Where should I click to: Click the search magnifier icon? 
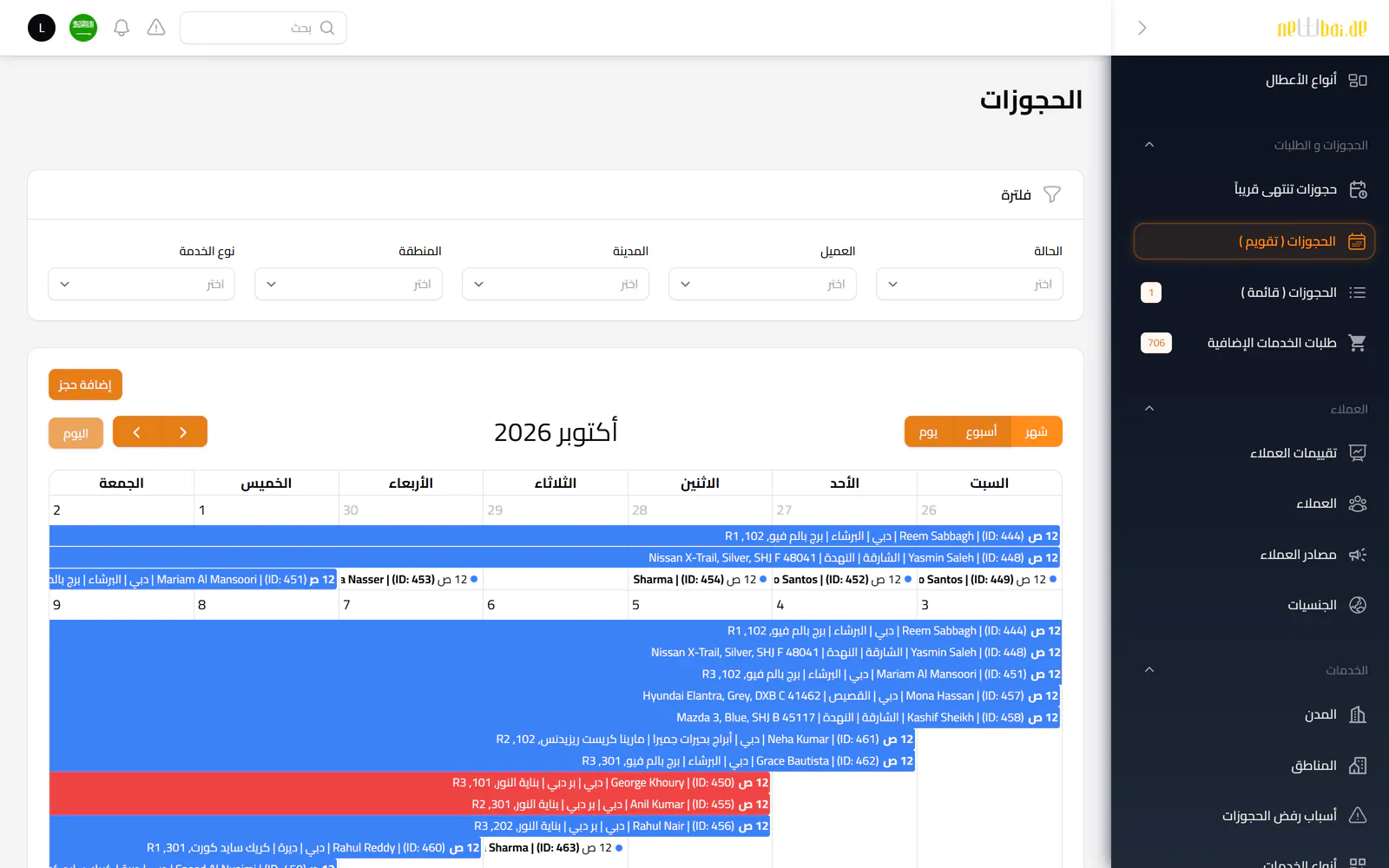[x=327, y=28]
